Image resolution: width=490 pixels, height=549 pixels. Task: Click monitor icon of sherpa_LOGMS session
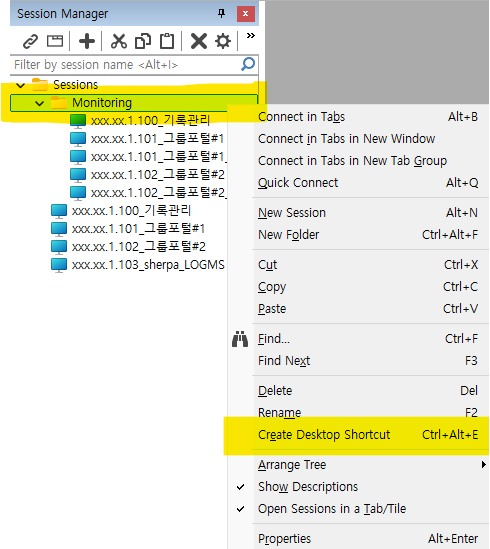59,265
